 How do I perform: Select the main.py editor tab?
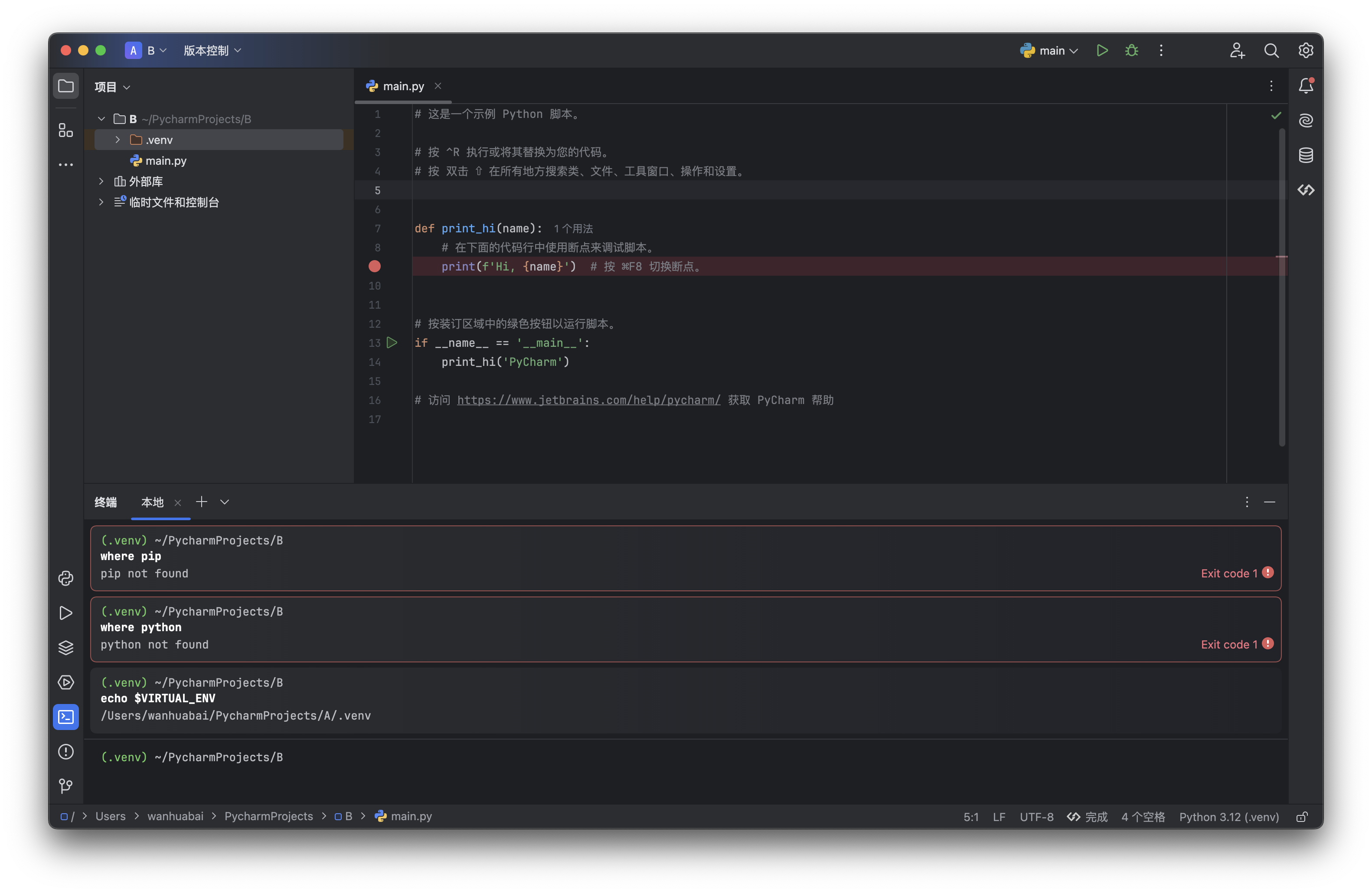point(403,86)
